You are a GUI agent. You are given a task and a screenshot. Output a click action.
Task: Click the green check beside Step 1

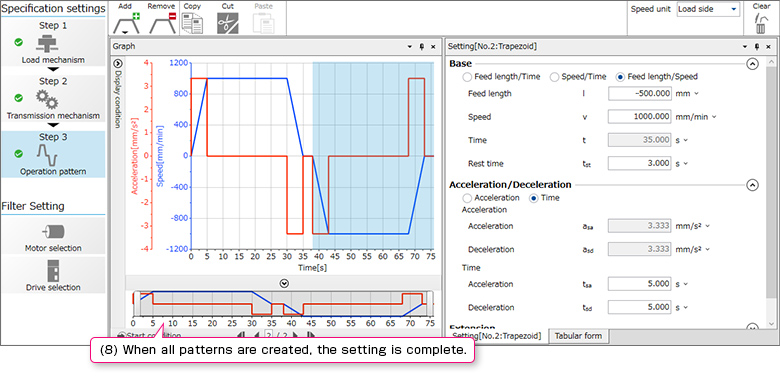point(18,43)
